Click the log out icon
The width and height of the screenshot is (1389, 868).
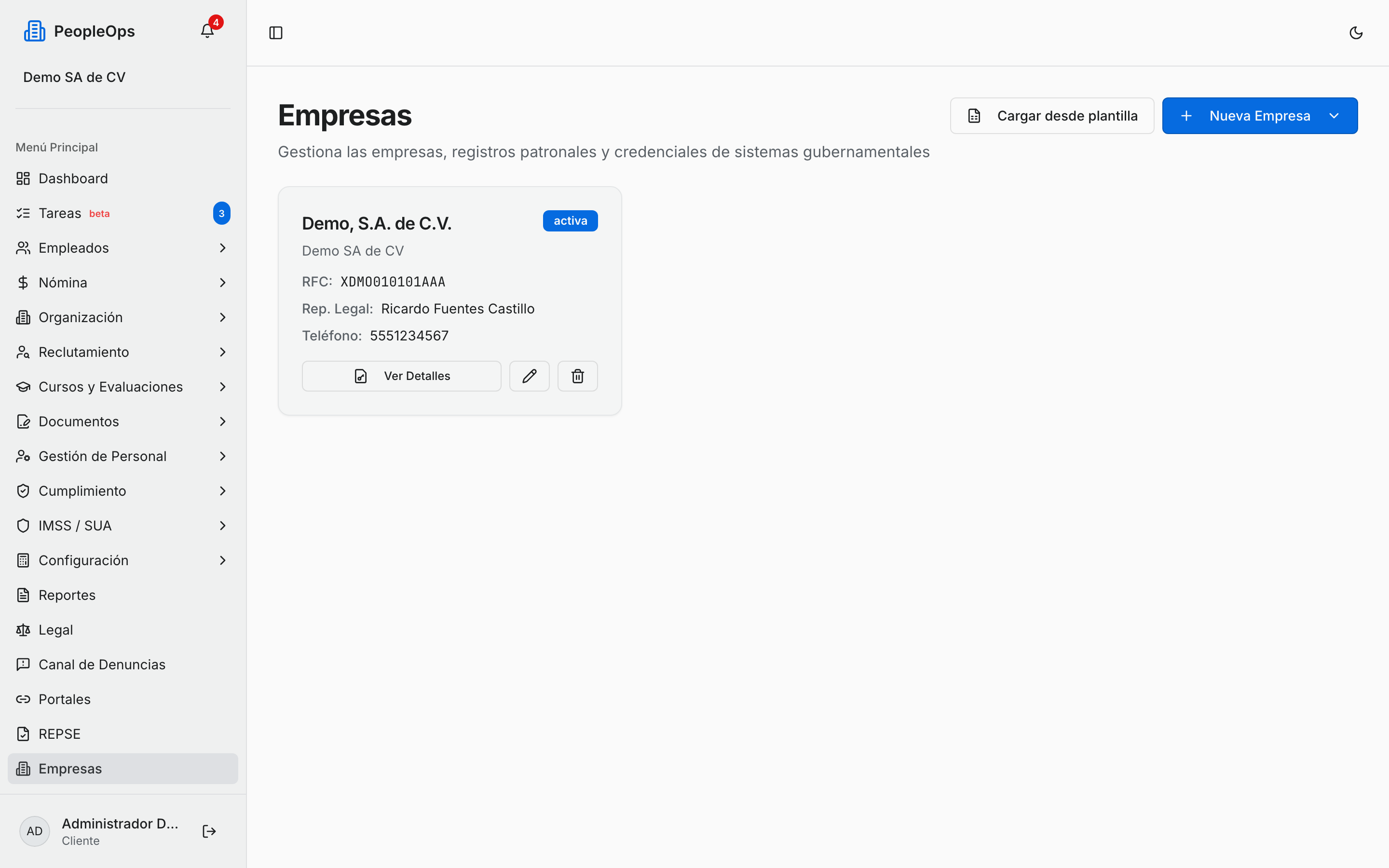pos(209,831)
